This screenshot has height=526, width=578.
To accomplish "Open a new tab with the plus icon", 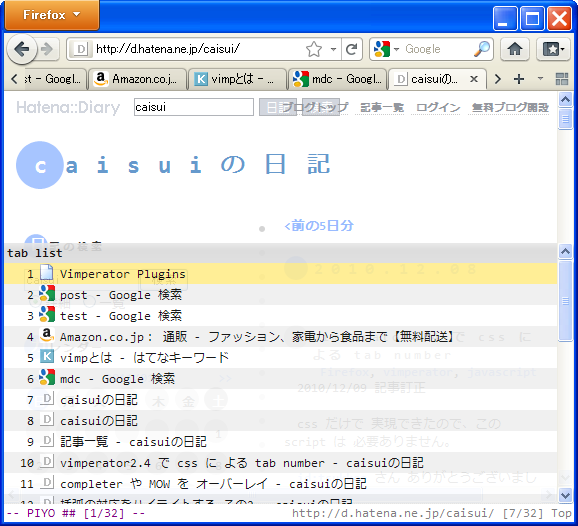I will pyautogui.click(x=519, y=79).
